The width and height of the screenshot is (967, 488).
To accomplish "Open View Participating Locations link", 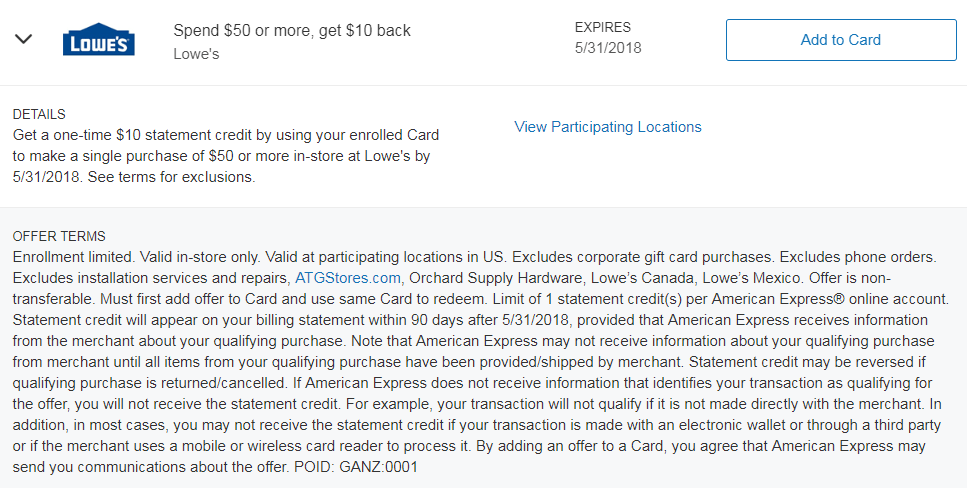I will (x=608, y=127).
